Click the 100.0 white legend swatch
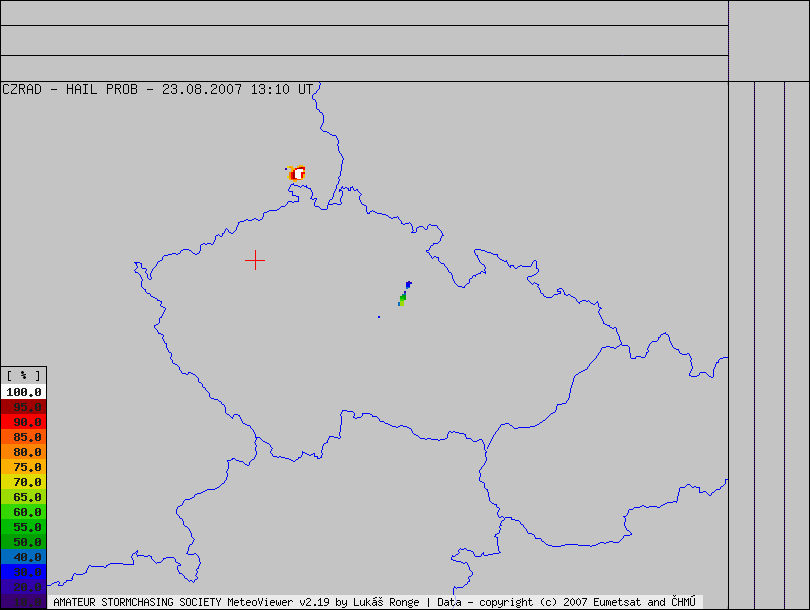Screen dimensions: 810x610 23,392
